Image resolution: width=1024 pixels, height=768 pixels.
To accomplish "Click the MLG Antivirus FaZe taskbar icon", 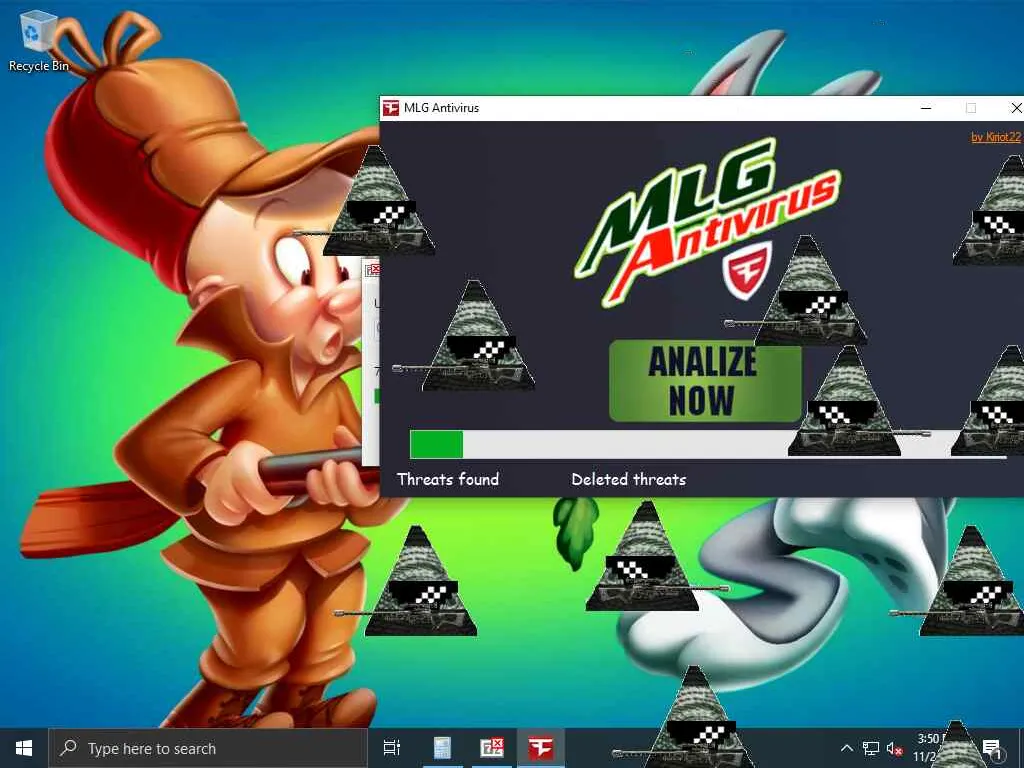I will click(541, 748).
